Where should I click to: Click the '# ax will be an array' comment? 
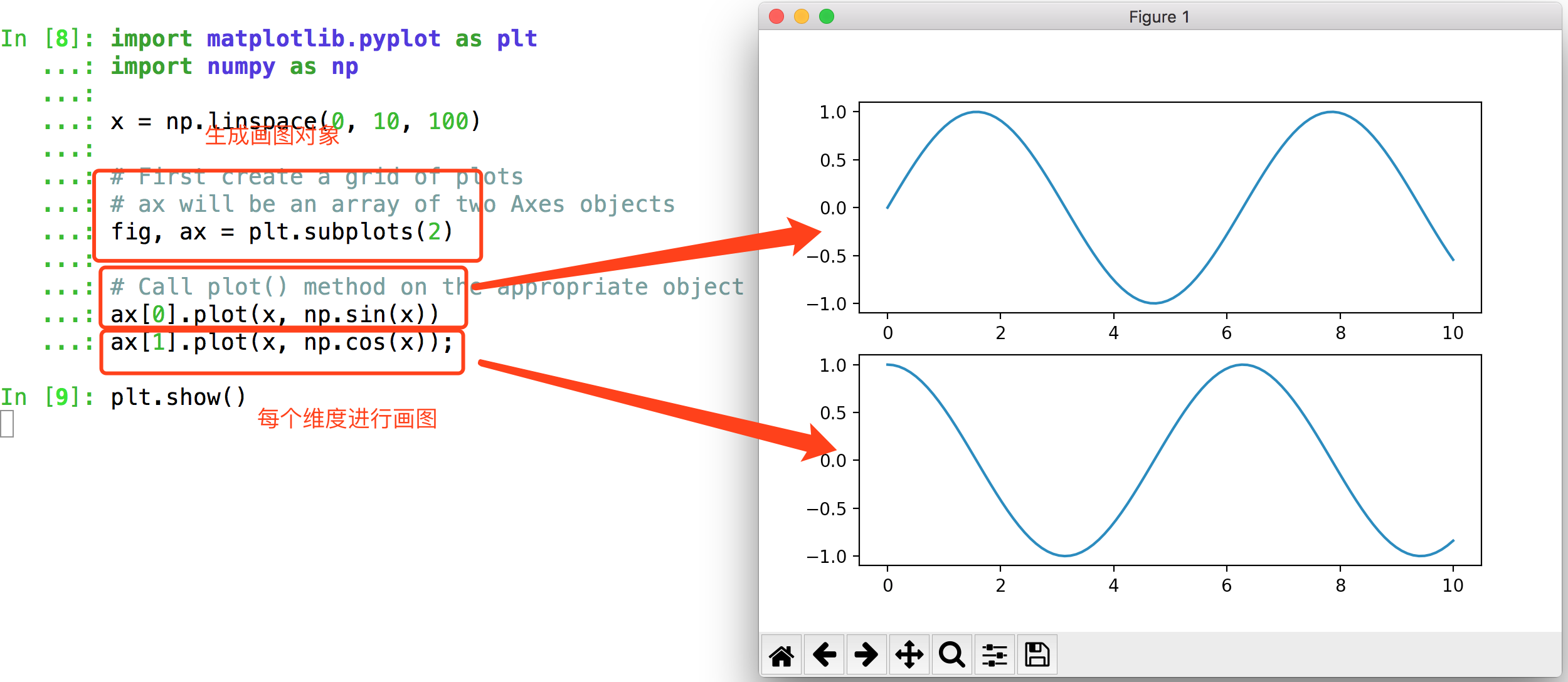(393, 204)
